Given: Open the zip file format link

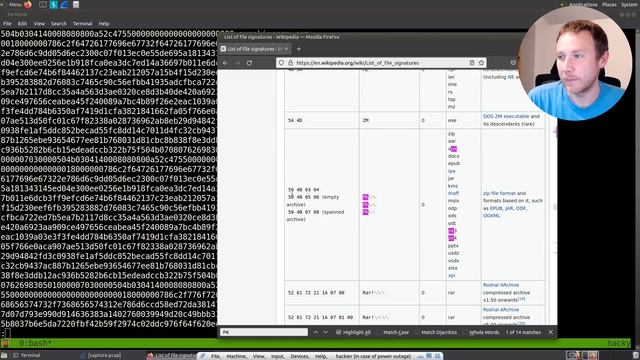Looking at the screenshot, I should point(499,193).
